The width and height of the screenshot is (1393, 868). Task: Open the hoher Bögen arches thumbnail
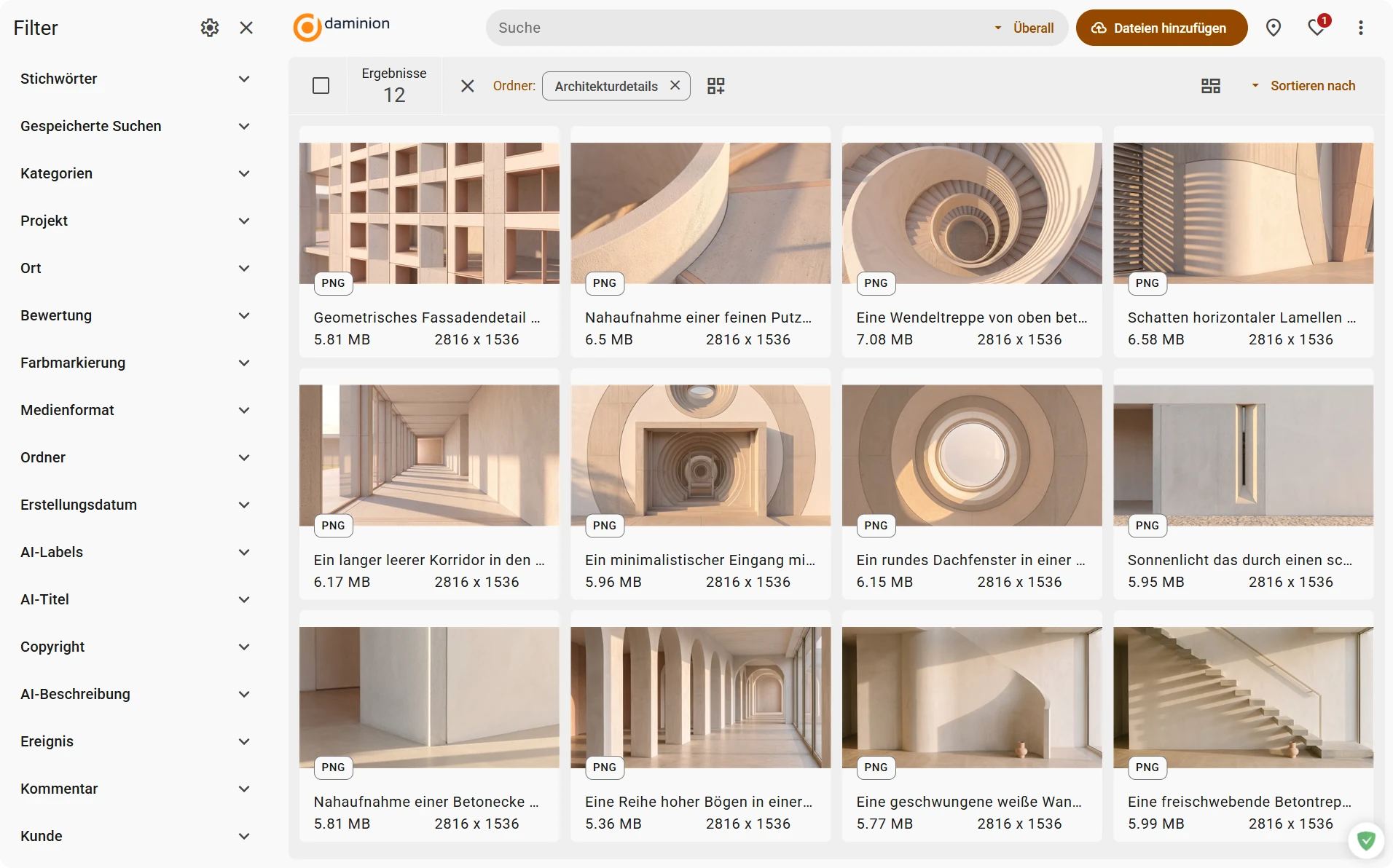(x=700, y=697)
